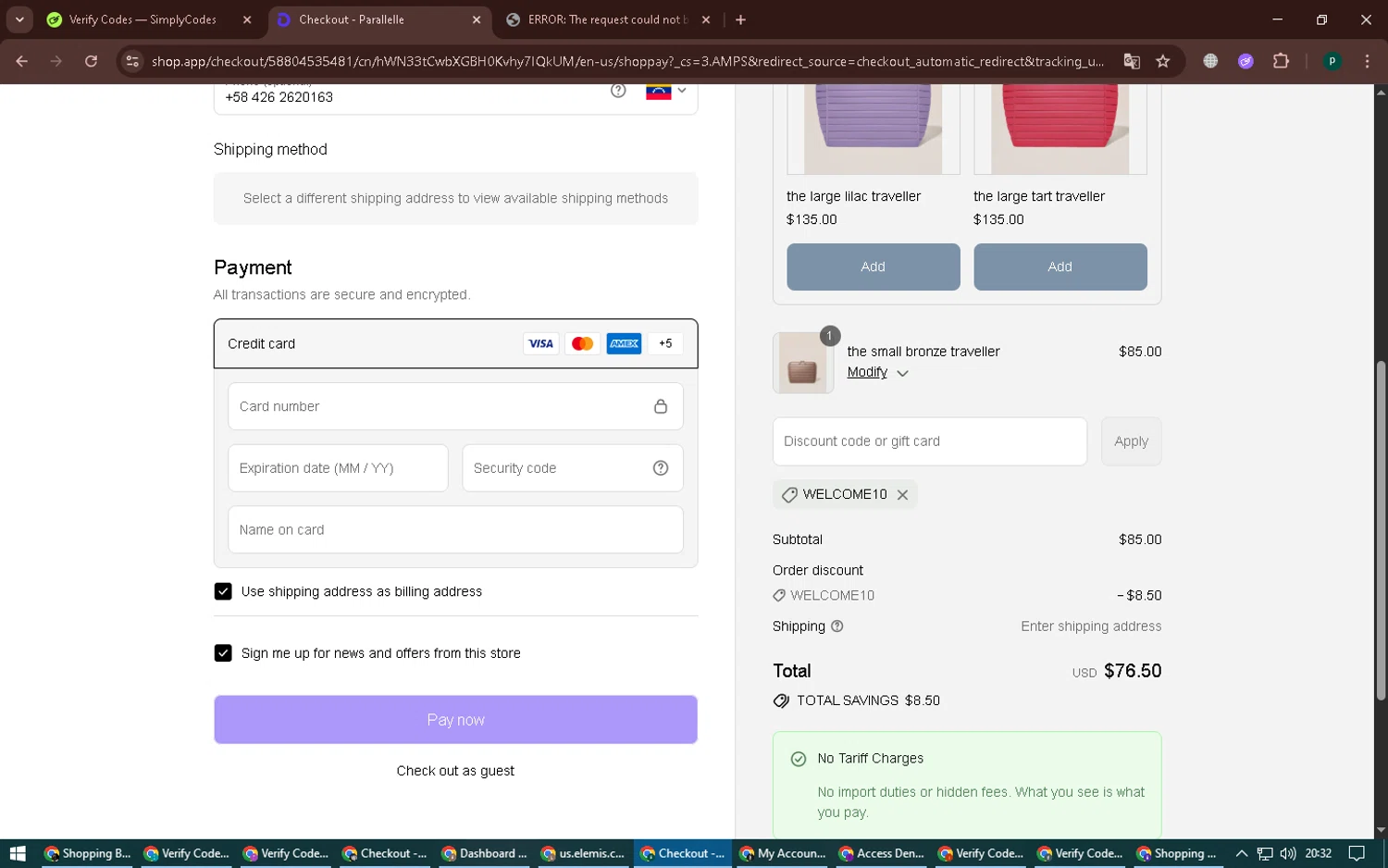Image resolution: width=1388 pixels, height=868 pixels.
Task: Click the large lilac traveller image
Action: tap(873, 129)
